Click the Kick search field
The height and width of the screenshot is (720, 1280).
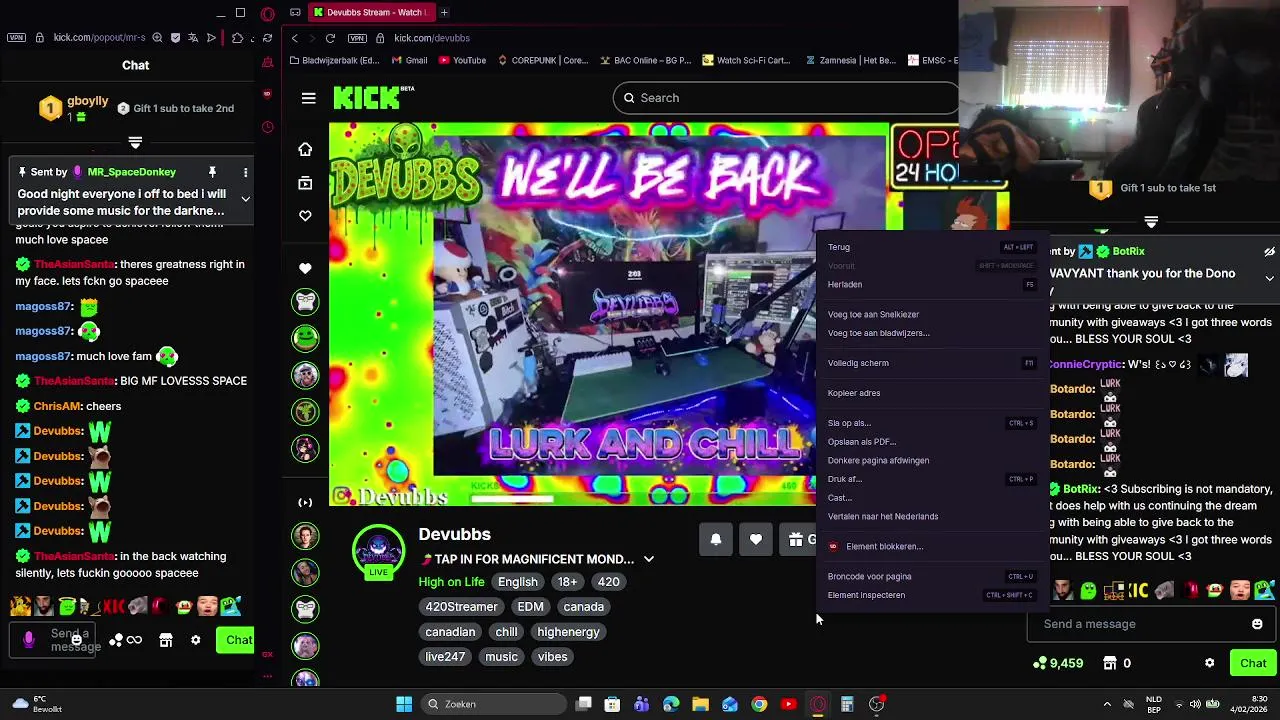point(785,98)
